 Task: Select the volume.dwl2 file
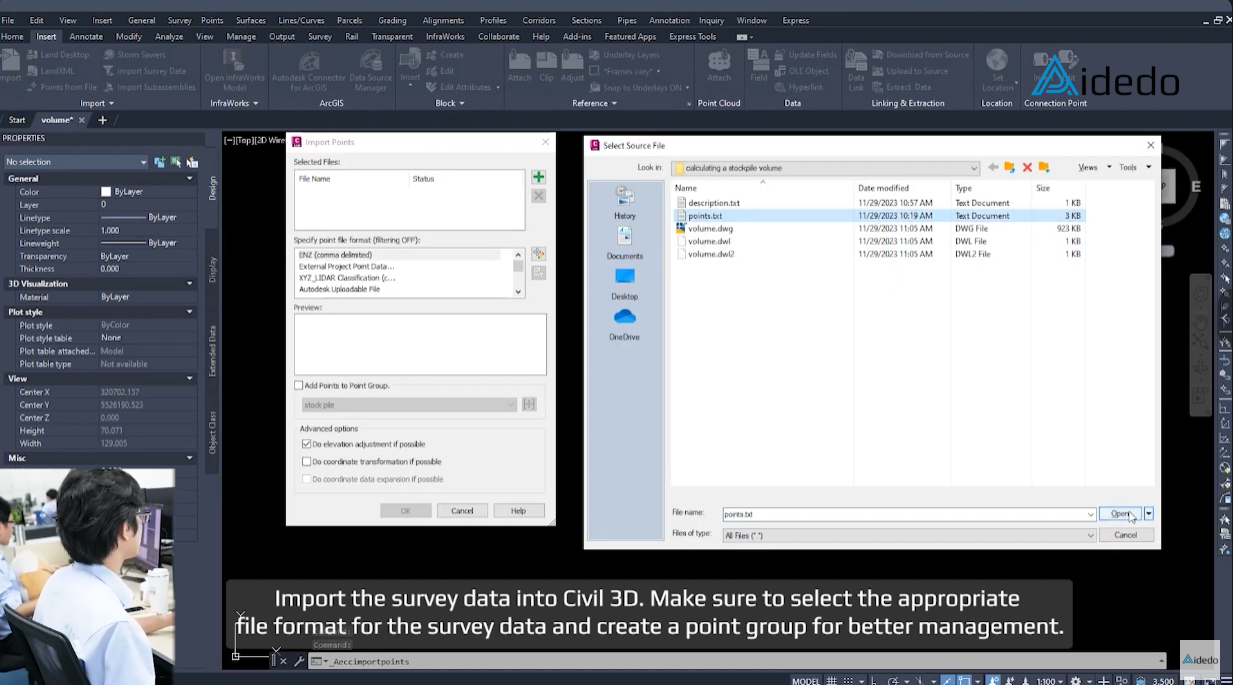click(710, 254)
